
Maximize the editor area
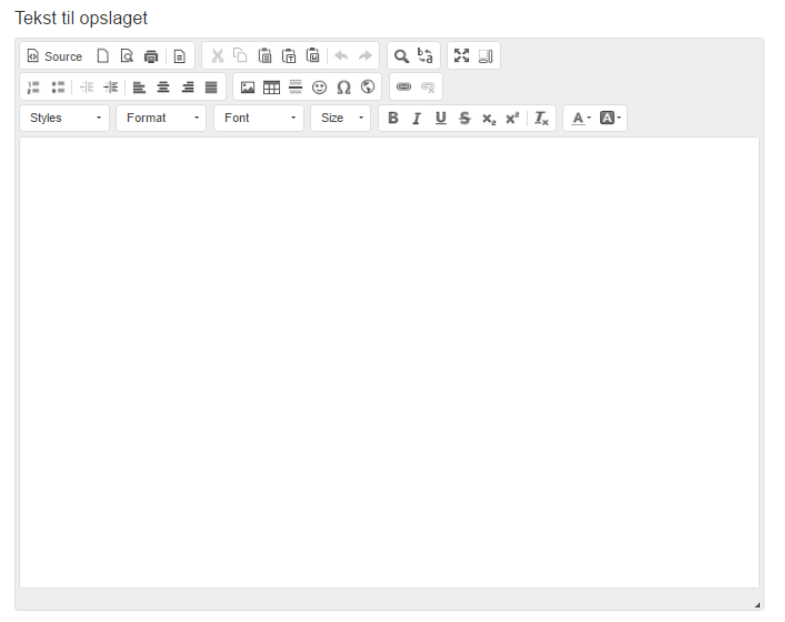[x=462, y=56]
